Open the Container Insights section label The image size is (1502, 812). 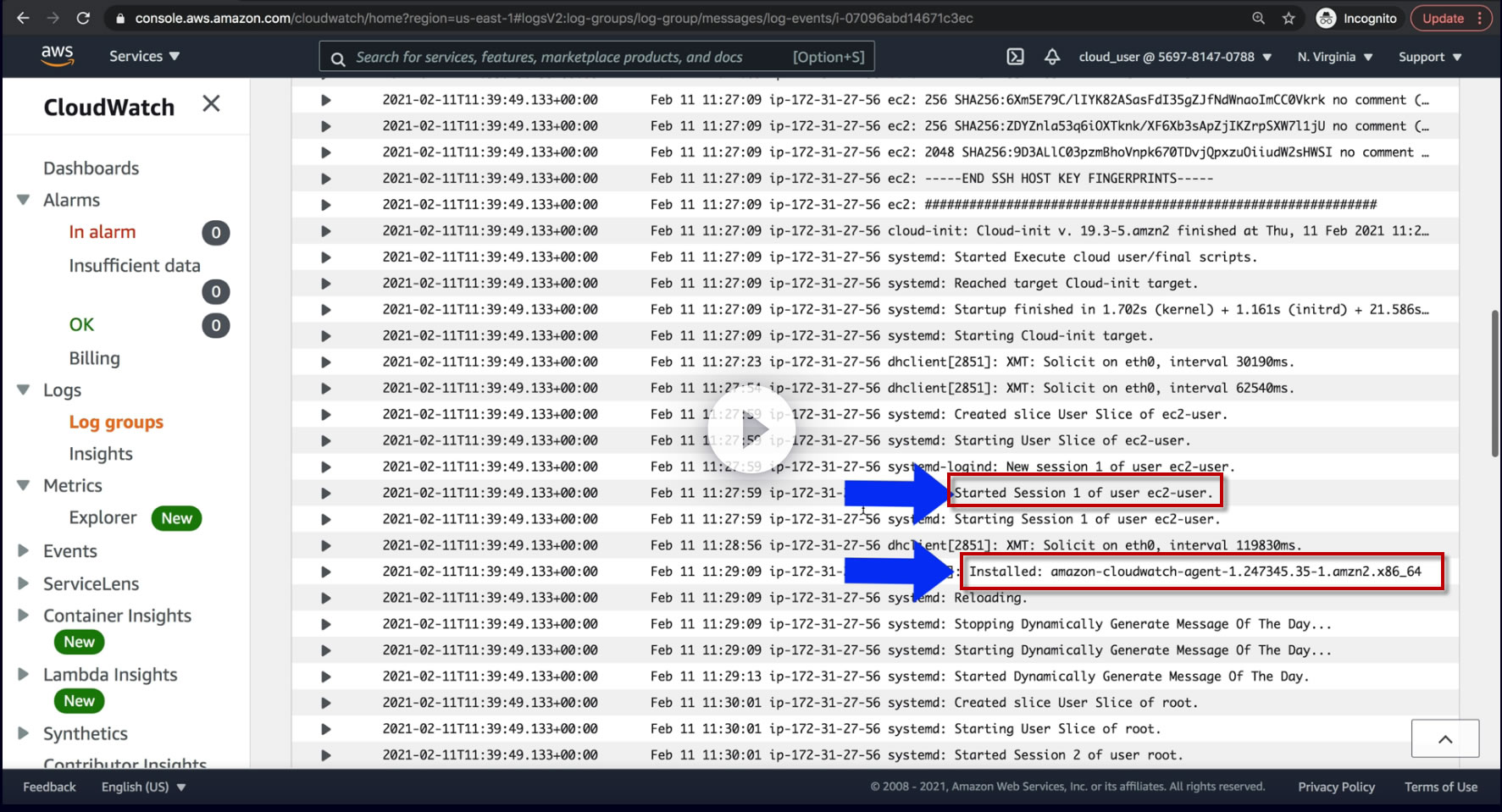point(118,616)
